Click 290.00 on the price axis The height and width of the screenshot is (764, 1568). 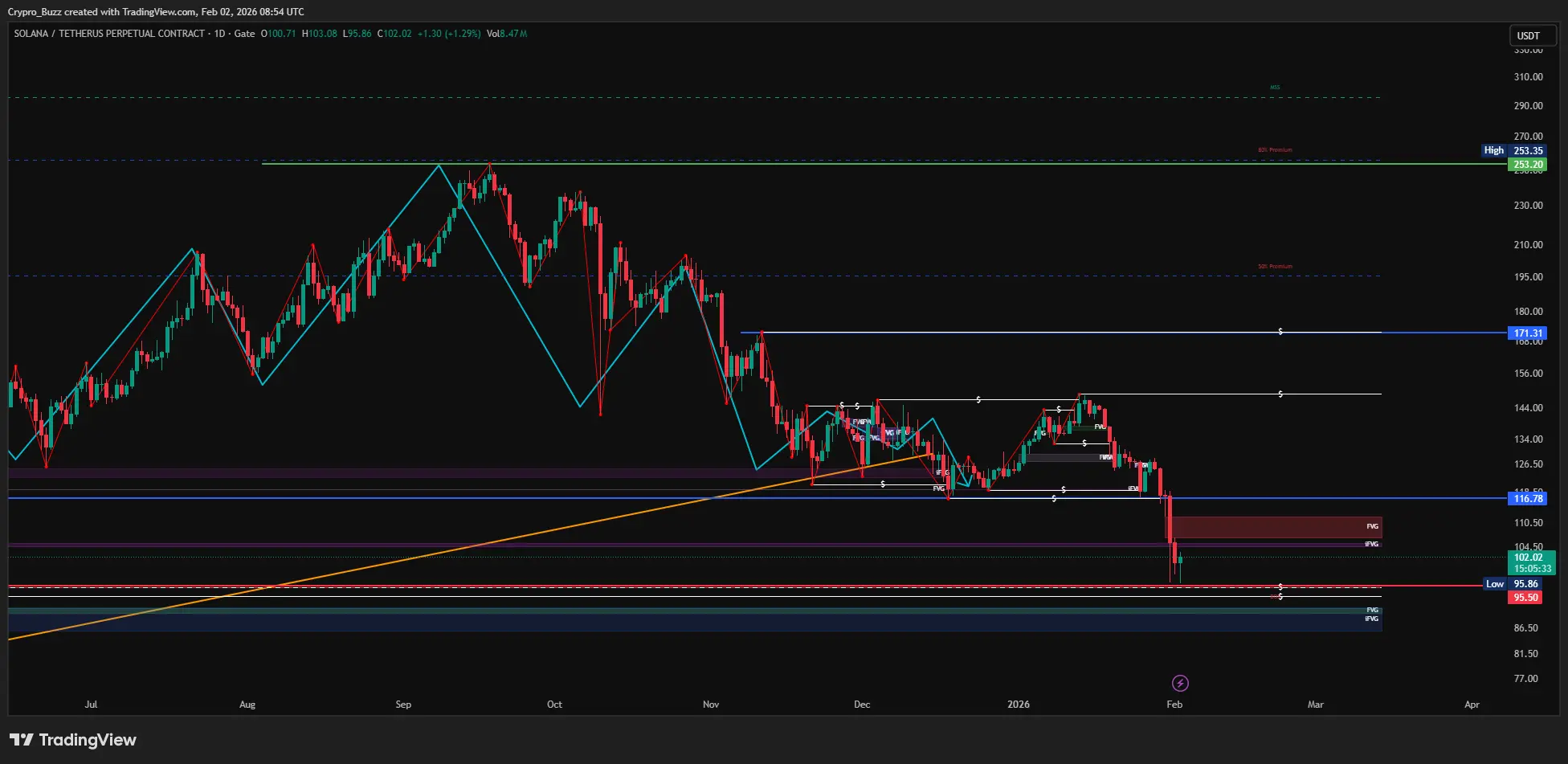tap(1528, 106)
